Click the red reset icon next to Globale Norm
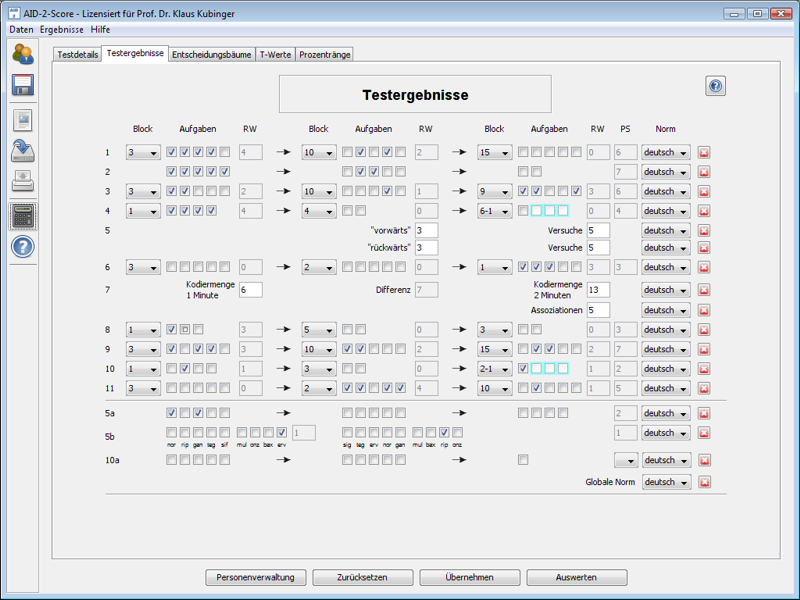800x600 pixels. (704, 483)
